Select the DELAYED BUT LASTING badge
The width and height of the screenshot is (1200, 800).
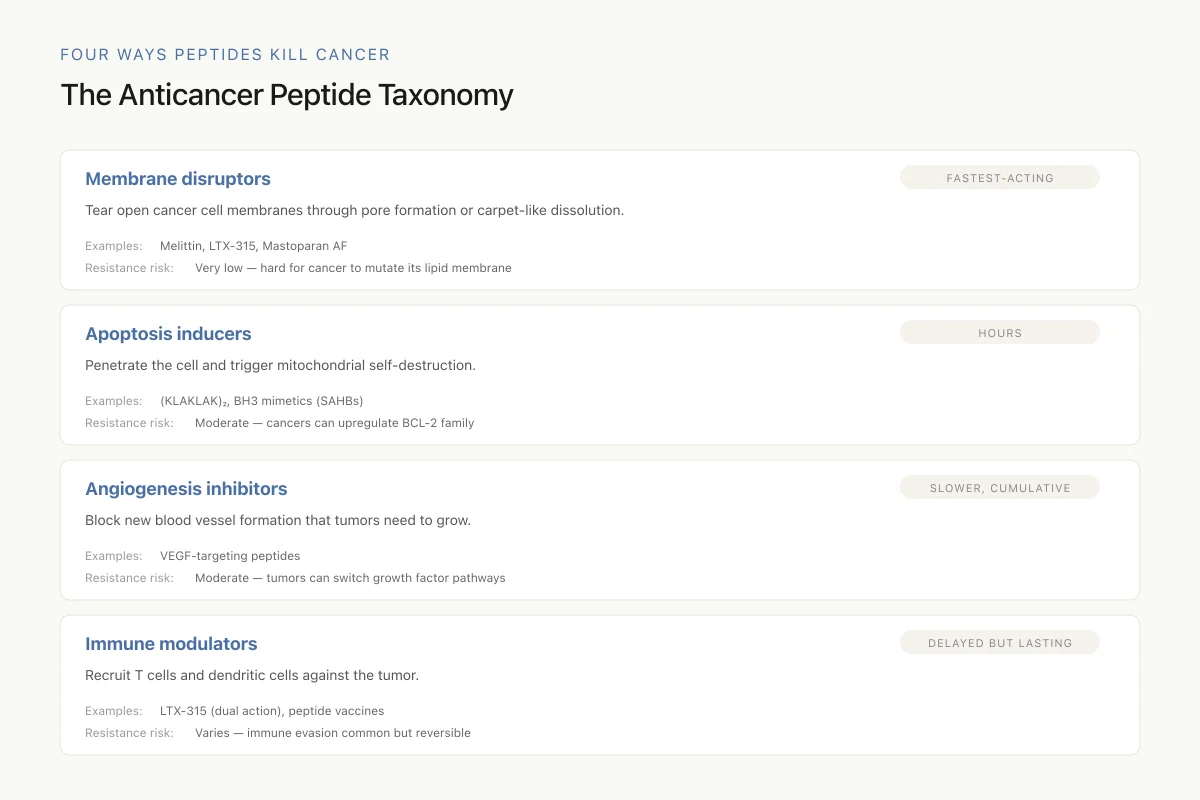click(x=1000, y=643)
